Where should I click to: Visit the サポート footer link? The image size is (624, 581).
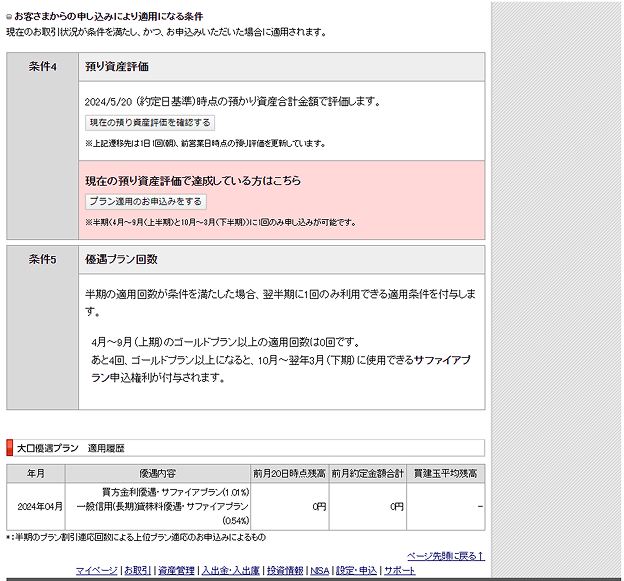[x=399, y=570]
